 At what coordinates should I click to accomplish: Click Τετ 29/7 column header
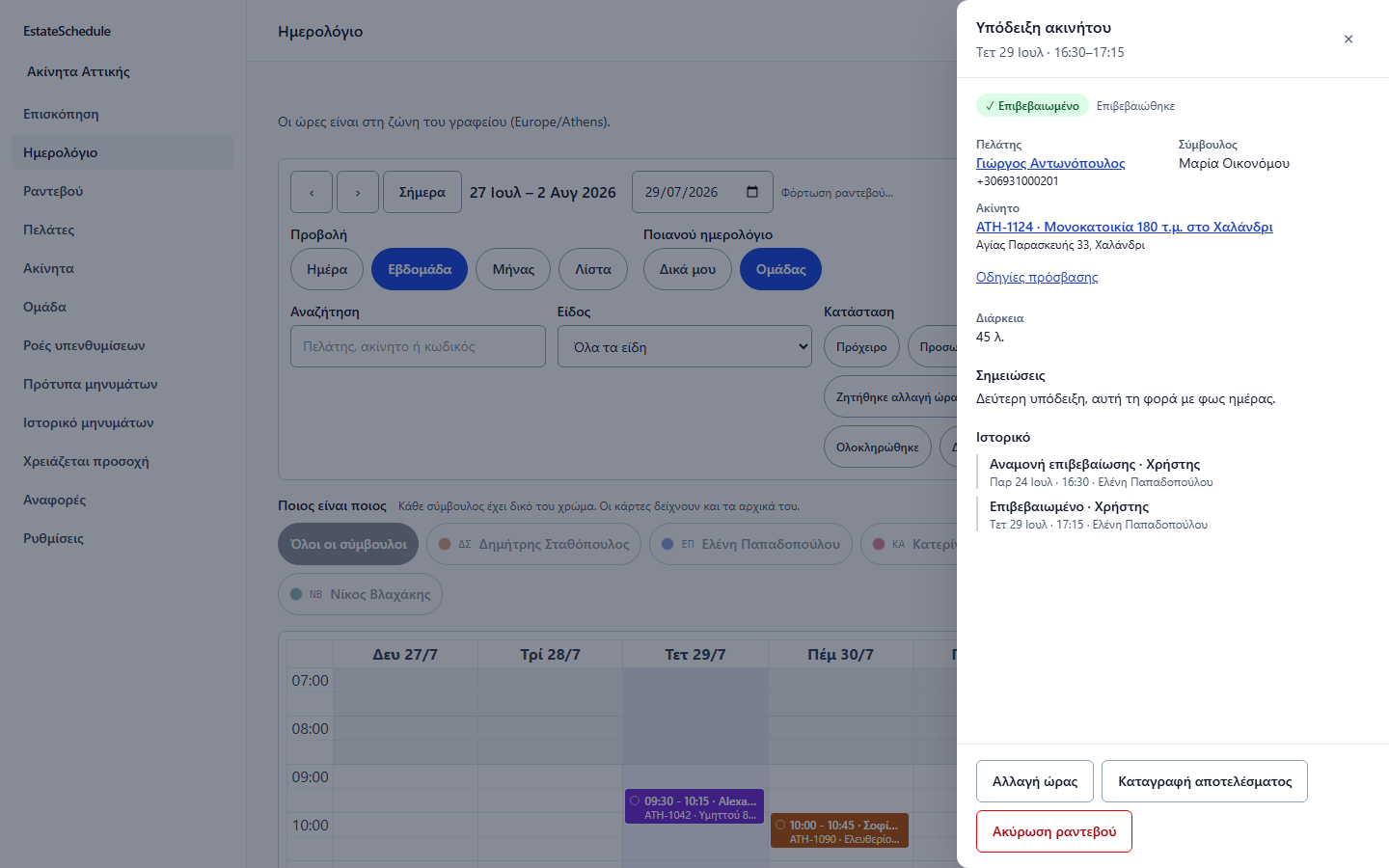tap(695, 654)
